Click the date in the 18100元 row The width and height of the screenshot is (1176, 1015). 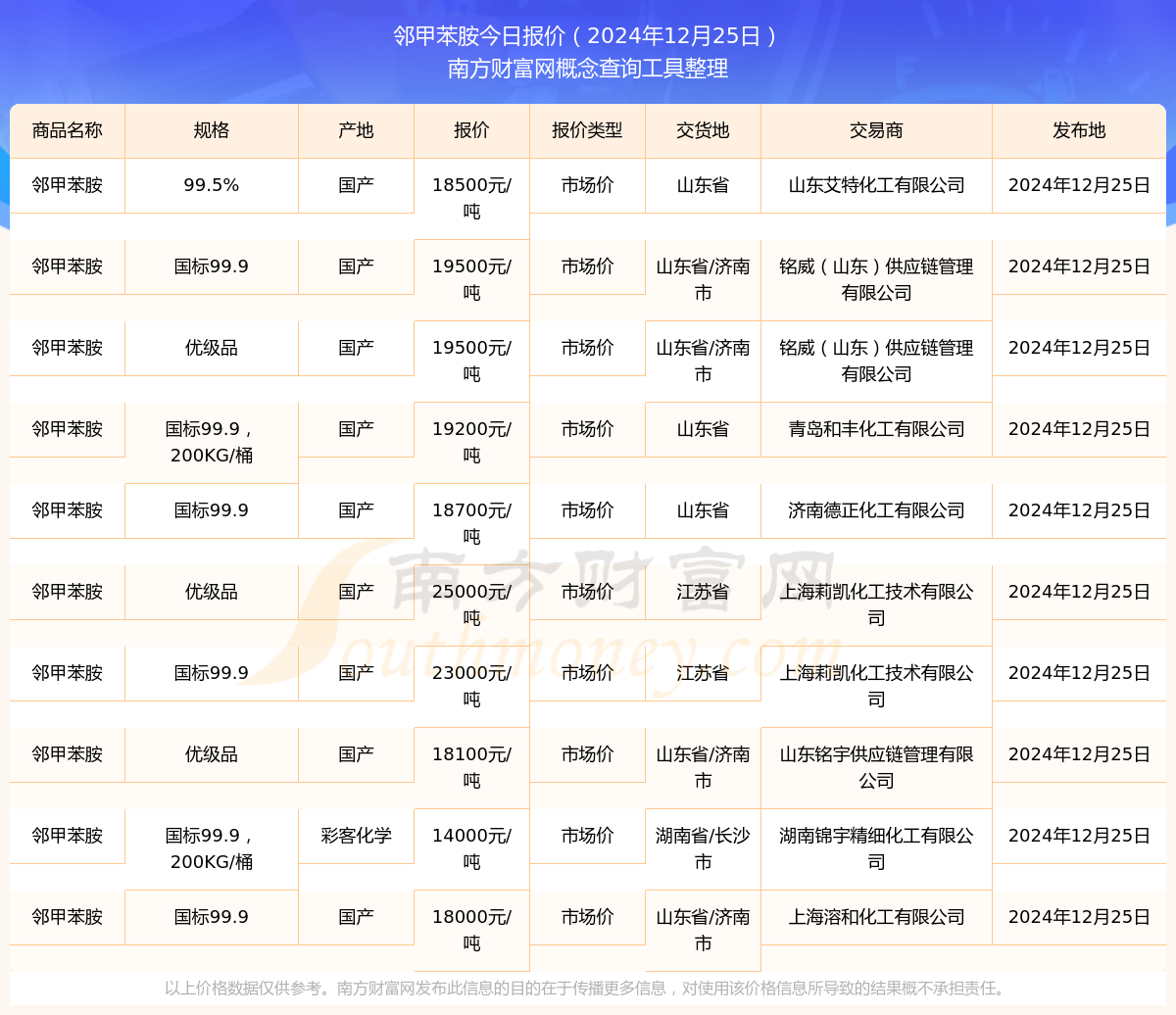(x=1079, y=754)
